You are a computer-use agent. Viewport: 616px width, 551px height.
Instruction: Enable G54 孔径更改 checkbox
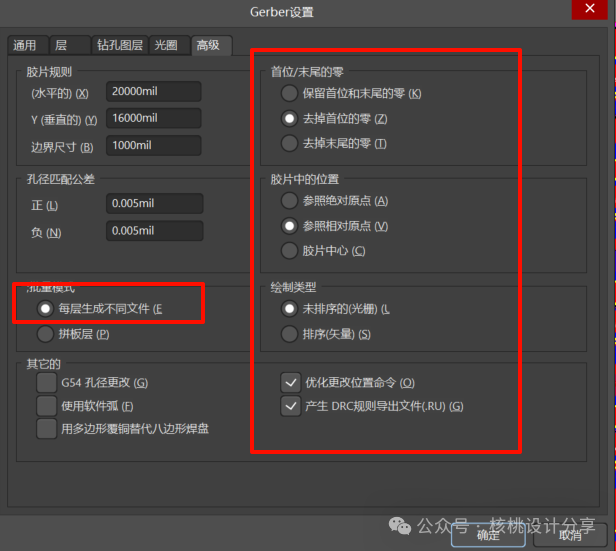click(x=45, y=382)
